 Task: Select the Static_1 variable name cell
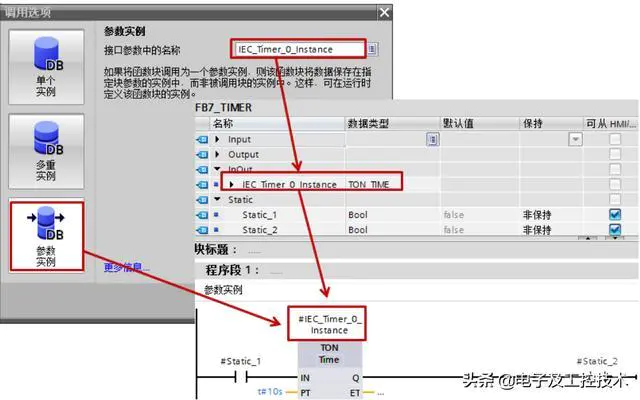pos(260,215)
